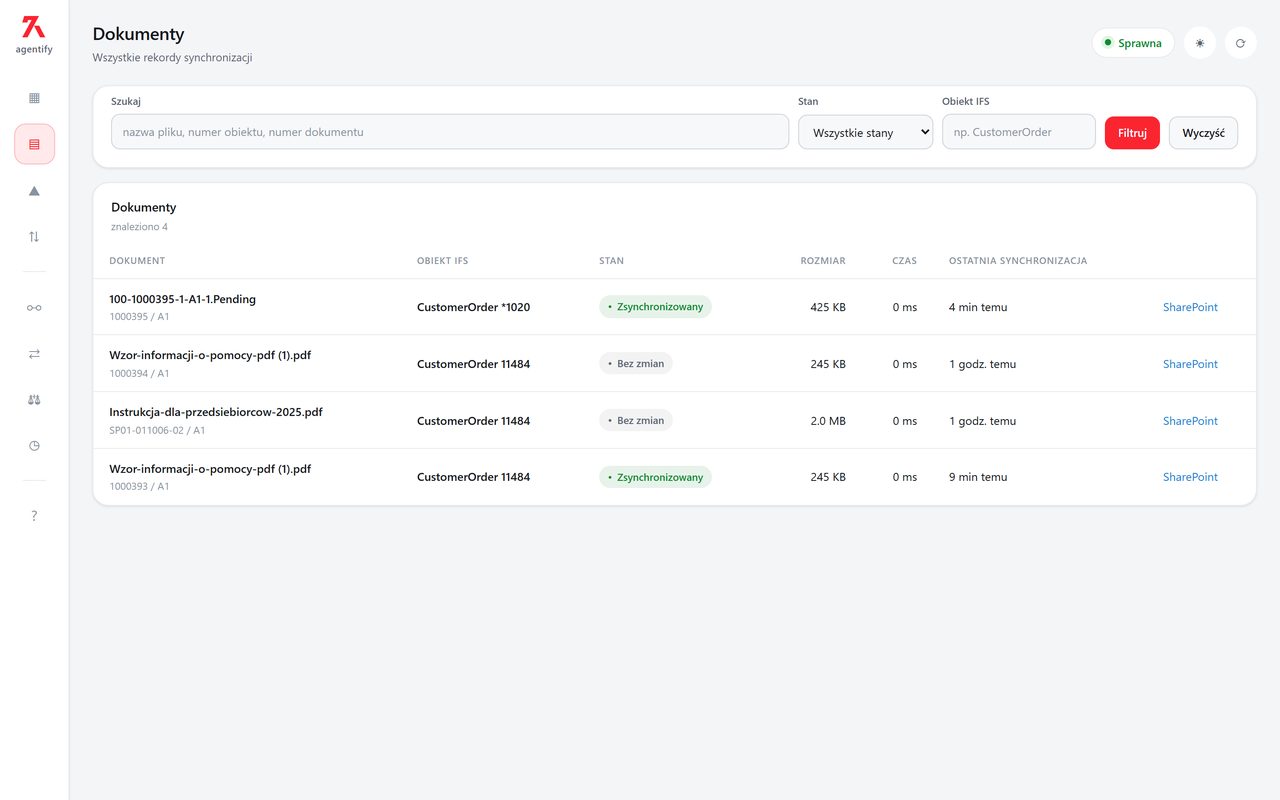
Task: Expand the Wszystkie stany dropdown
Action: pos(865,132)
